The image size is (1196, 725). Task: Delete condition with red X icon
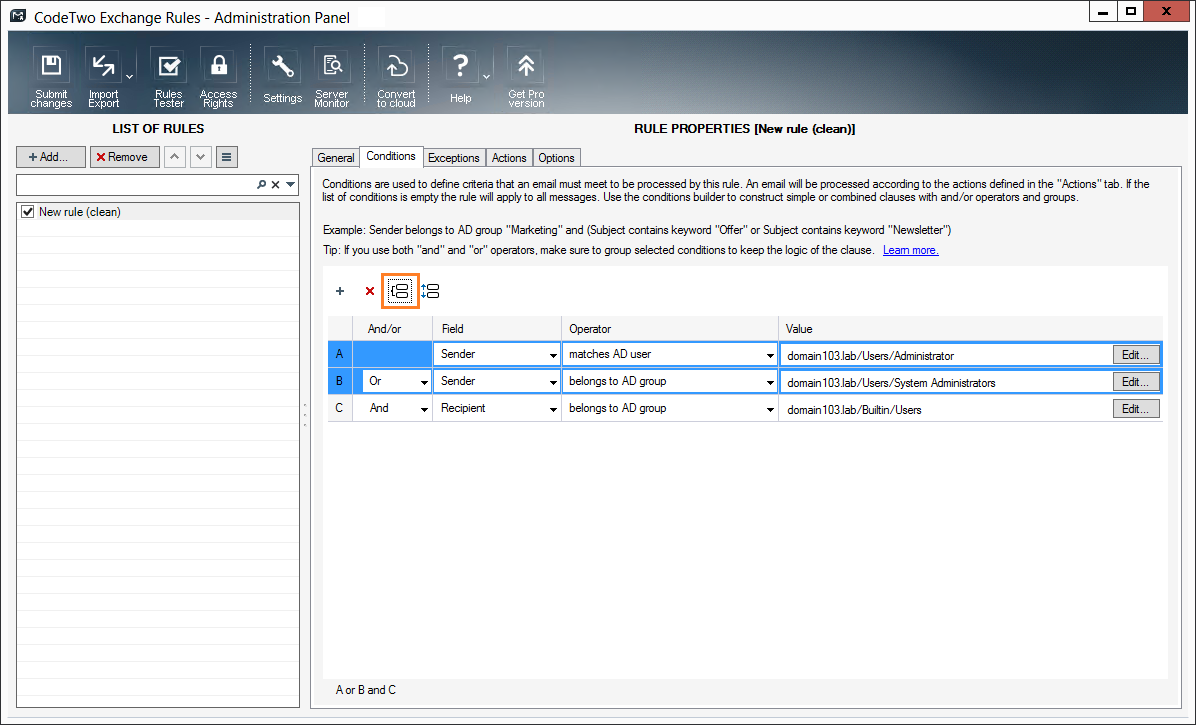point(370,291)
